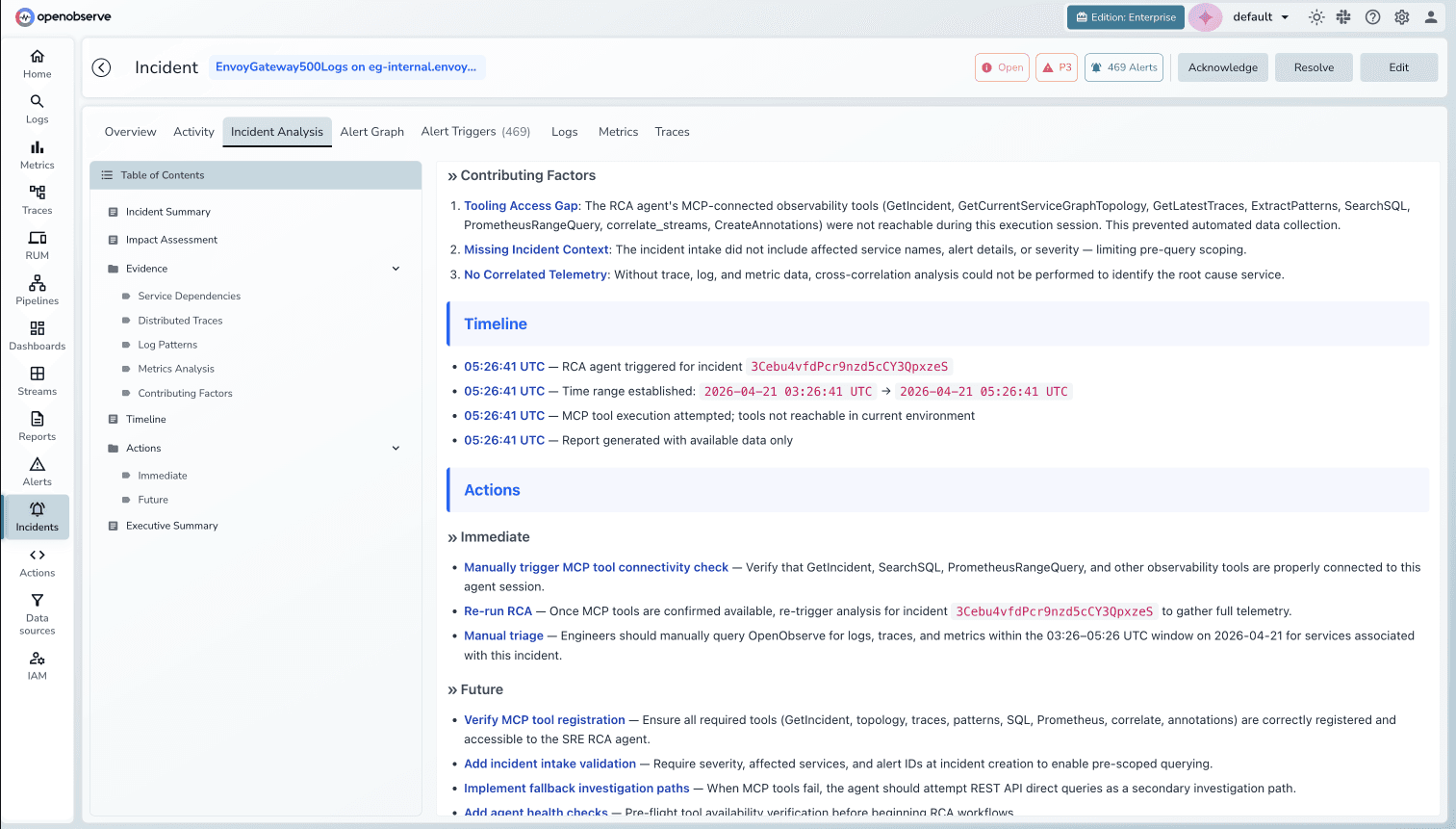Image resolution: width=1456 pixels, height=829 pixels.
Task: Open Pipelines from the sidebar
Action: [37, 290]
